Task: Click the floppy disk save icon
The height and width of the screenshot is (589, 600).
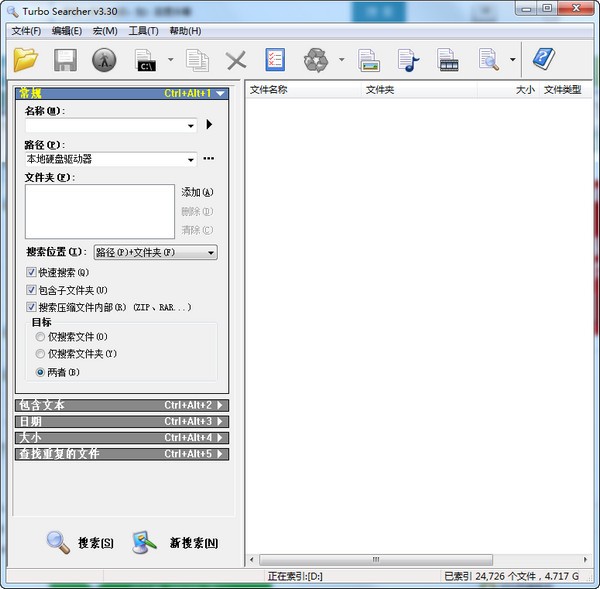Action: click(65, 60)
